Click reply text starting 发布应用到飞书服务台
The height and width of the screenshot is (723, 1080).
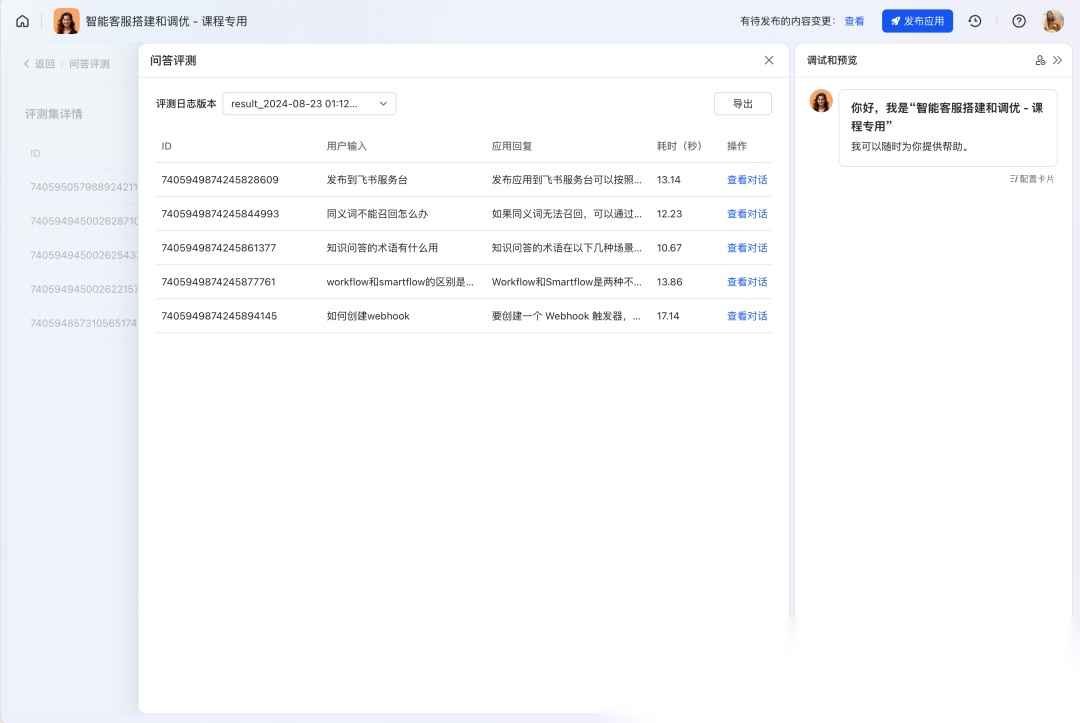(566, 180)
